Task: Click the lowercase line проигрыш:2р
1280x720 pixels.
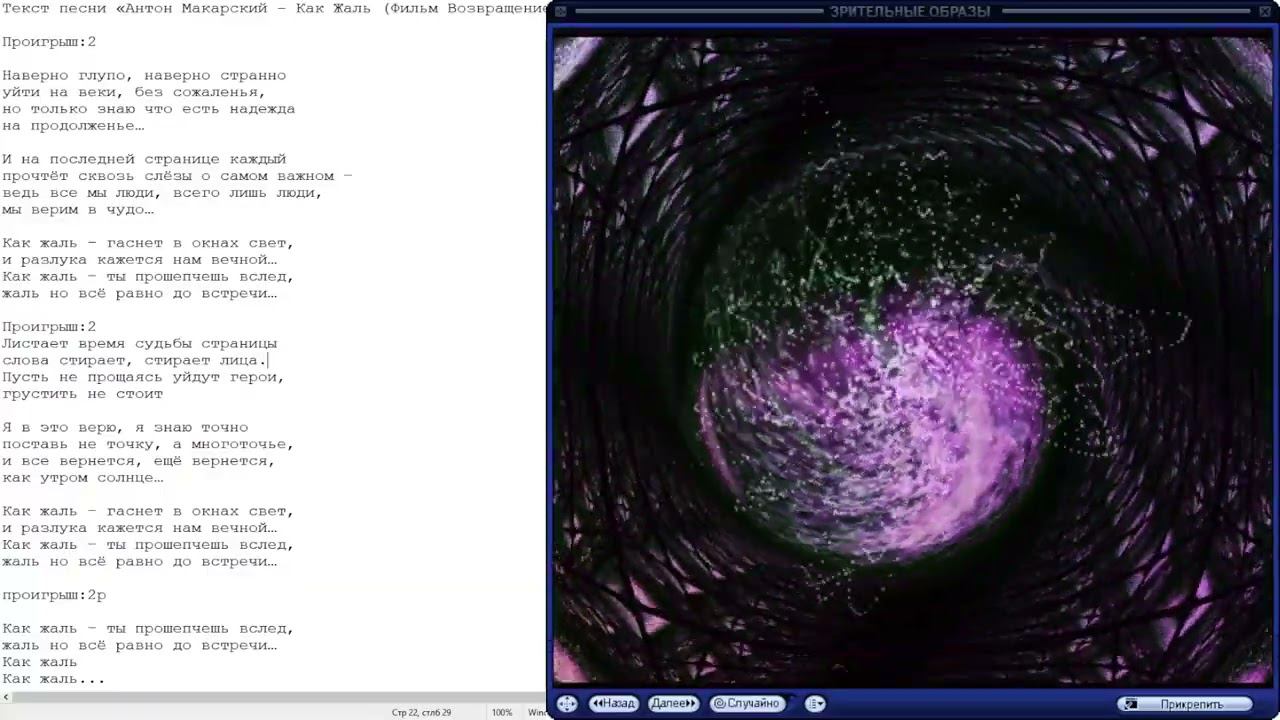Action: point(54,595)
